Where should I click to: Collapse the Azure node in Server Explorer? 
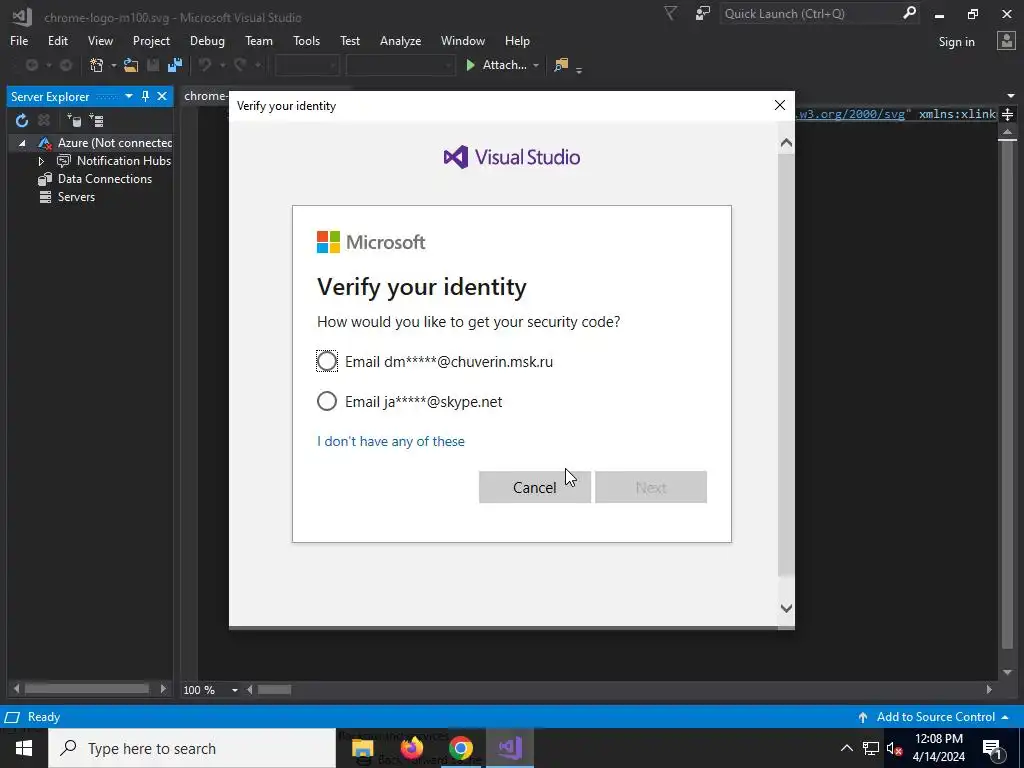(22, 142)
